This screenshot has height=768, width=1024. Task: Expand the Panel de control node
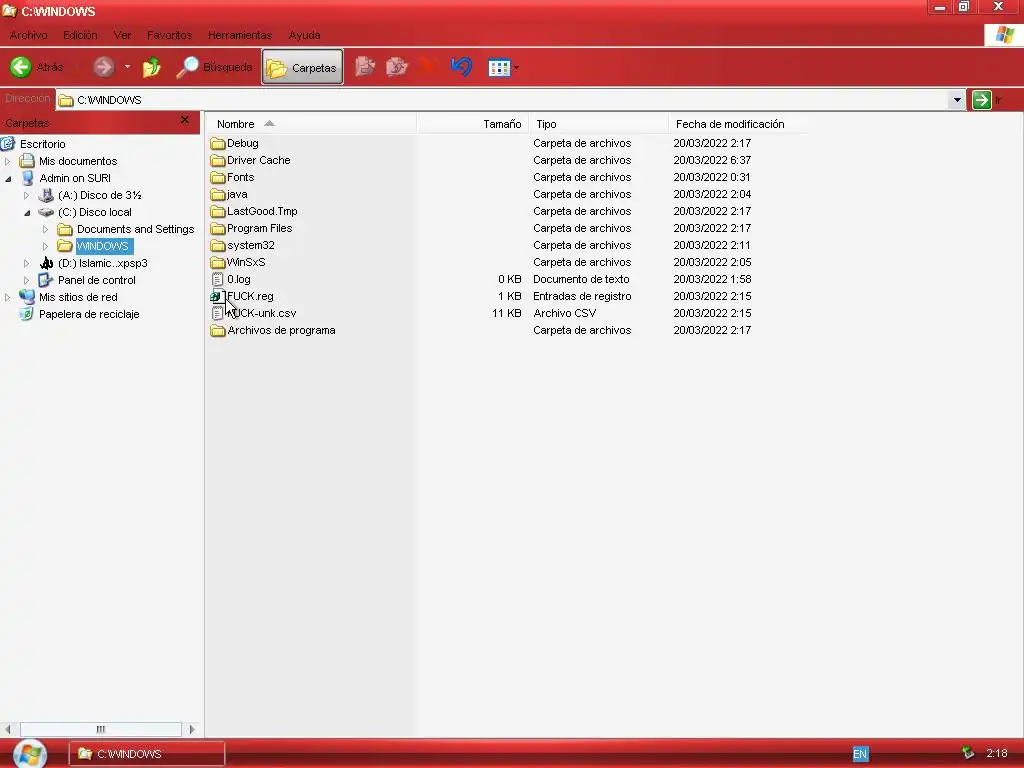(x=26, y=280)
